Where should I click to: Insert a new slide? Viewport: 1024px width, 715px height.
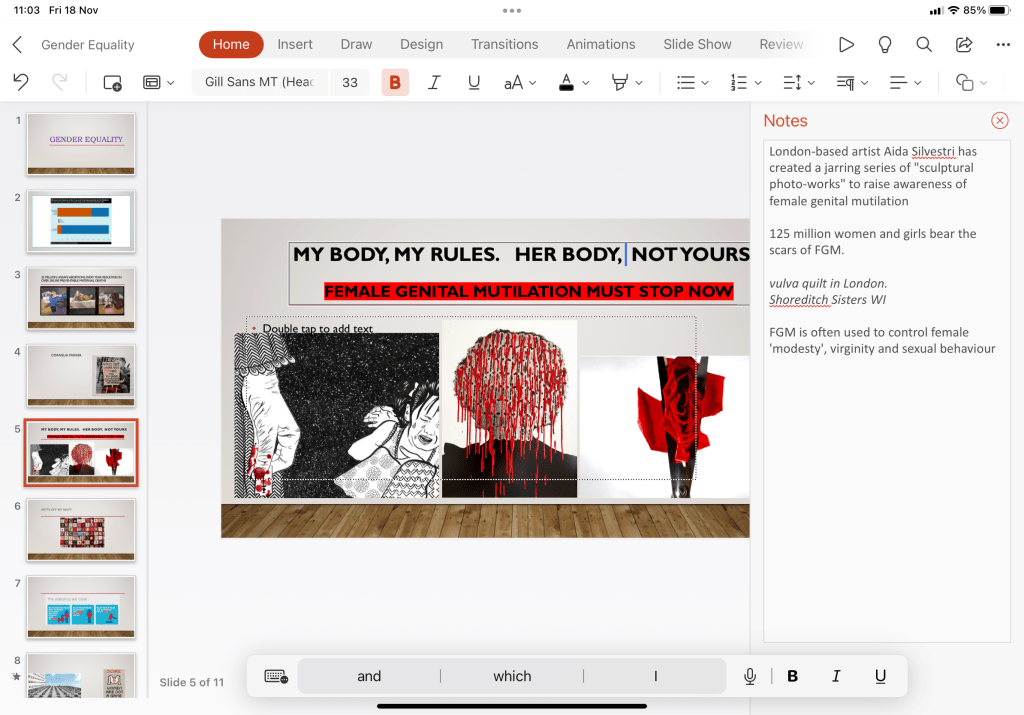point(112,83)
